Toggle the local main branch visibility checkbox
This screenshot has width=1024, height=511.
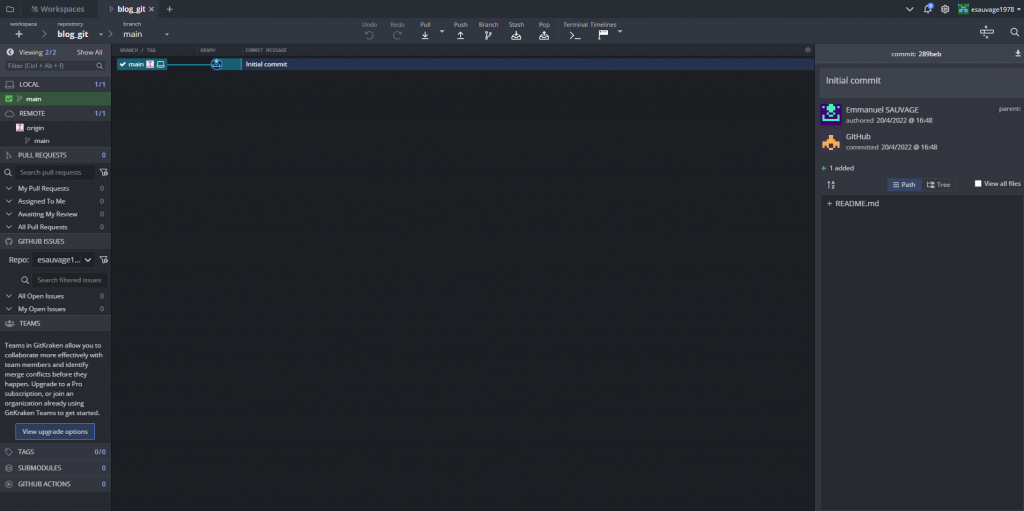[x=8, y=99]
